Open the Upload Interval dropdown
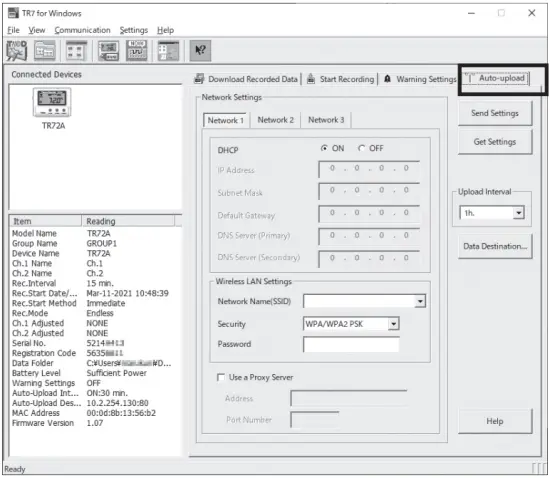Screen dimensions: 550x478 tap(518, 213)
